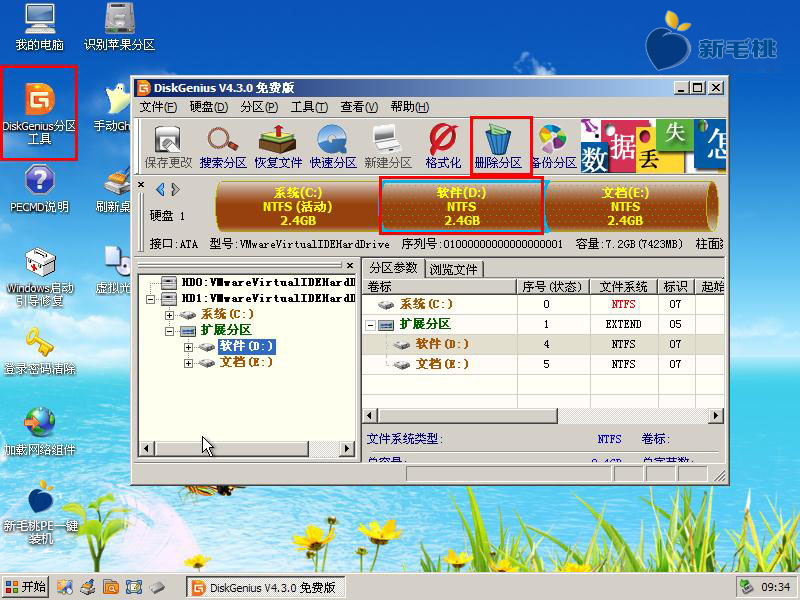
Task: Close the tree panel with X
Action: pos(350,265)
